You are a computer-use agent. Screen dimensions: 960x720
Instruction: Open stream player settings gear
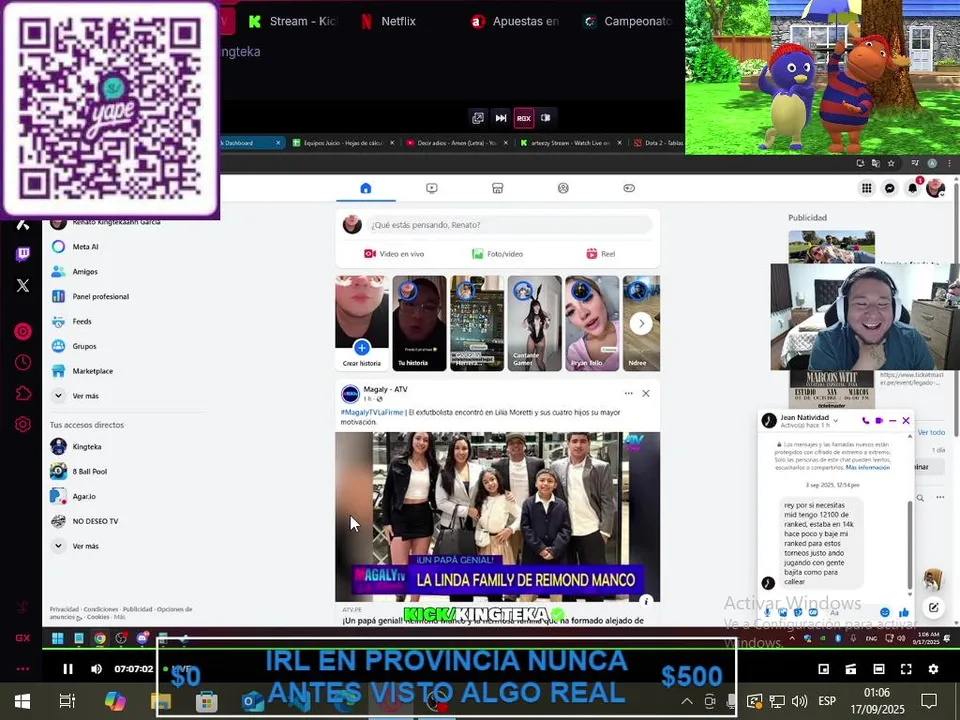(933, 669)
